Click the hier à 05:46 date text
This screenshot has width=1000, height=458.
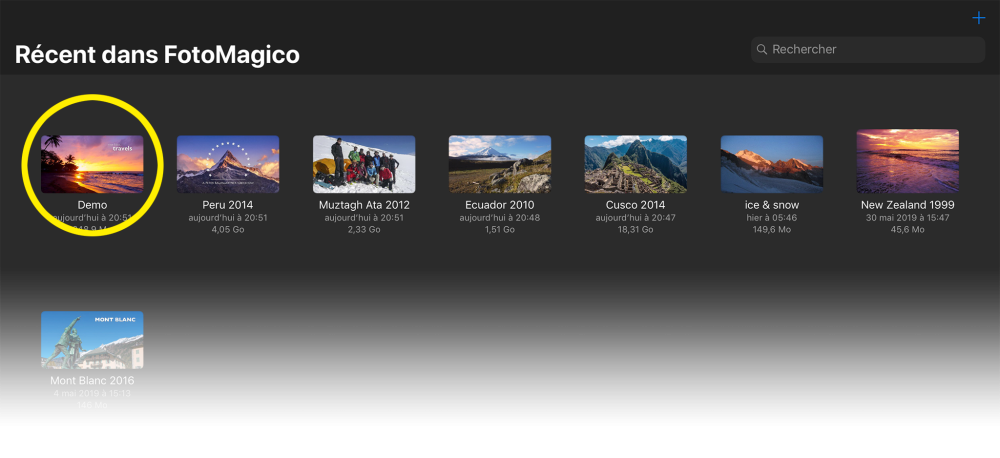click(x=772, y=218)
